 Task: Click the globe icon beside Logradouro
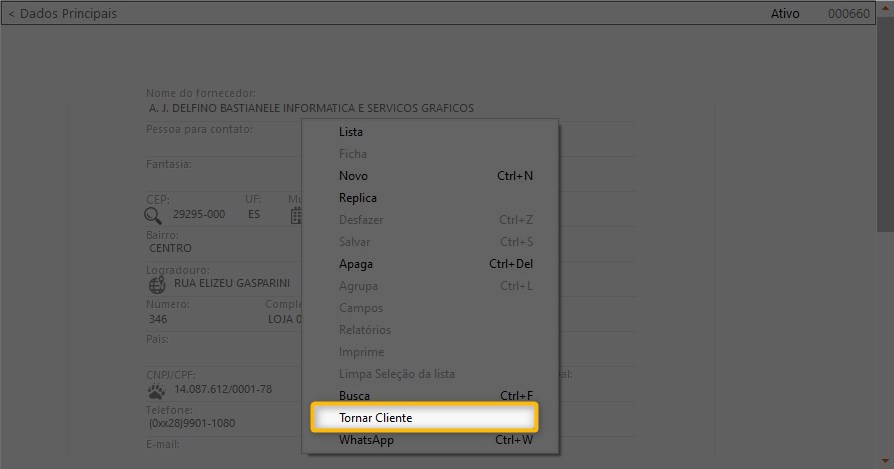coord(156,284)
